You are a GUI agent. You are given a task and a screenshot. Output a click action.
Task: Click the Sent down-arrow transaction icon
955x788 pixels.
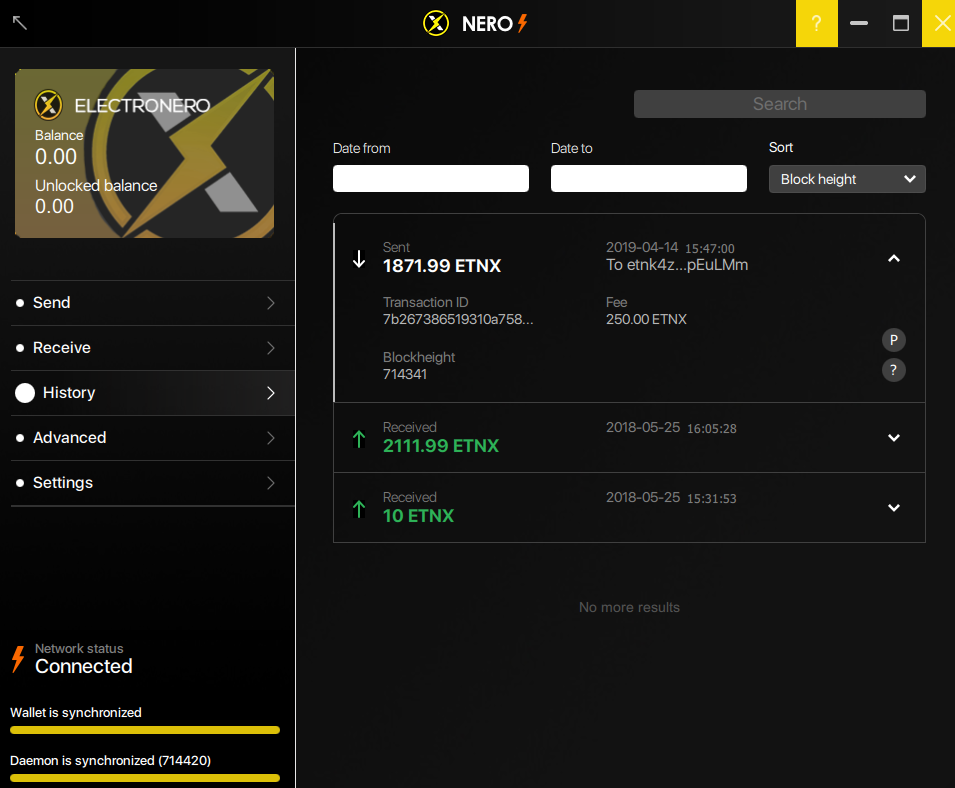click(359, 259)
